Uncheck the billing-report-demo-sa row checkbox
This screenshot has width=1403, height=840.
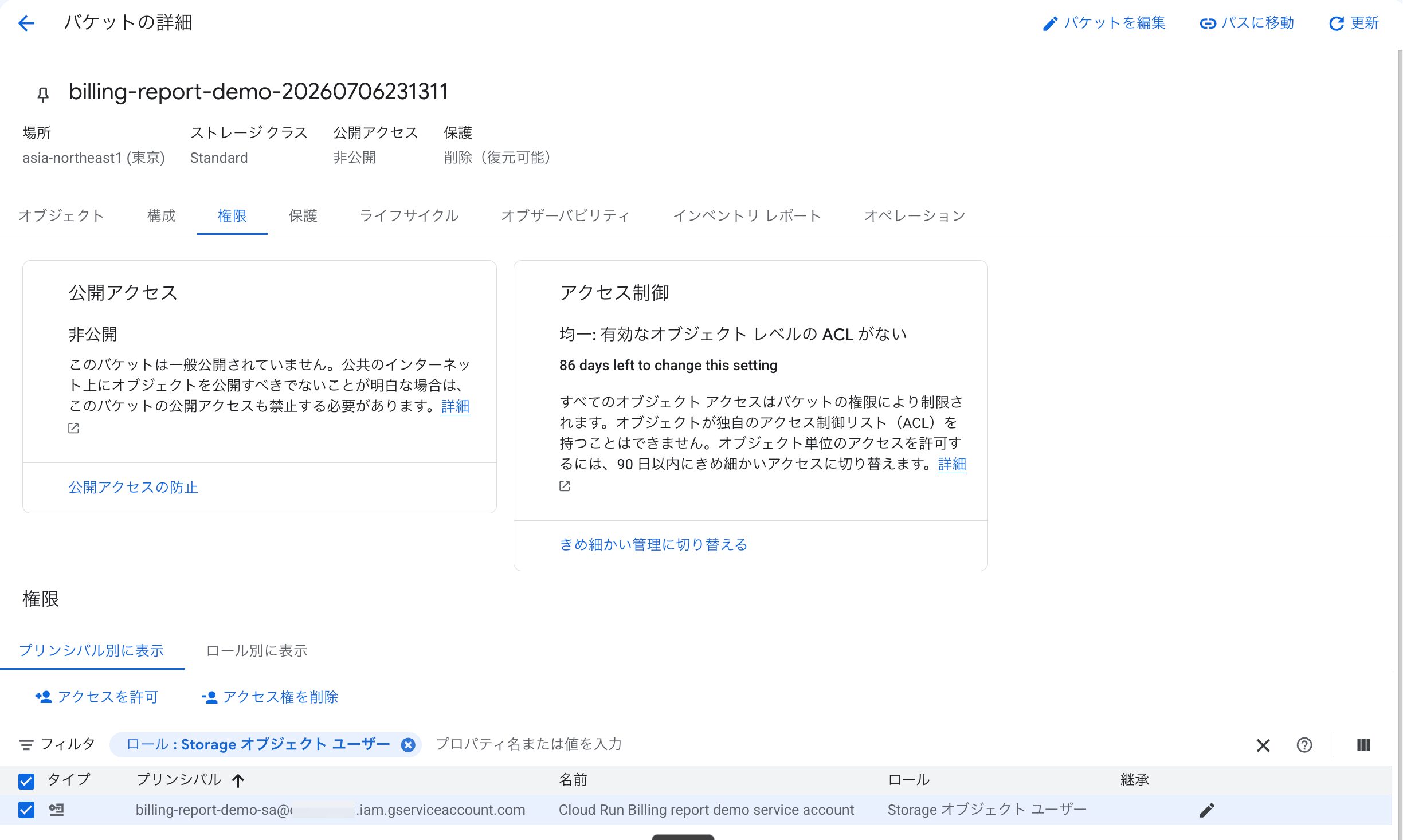(x=26, y=810)
